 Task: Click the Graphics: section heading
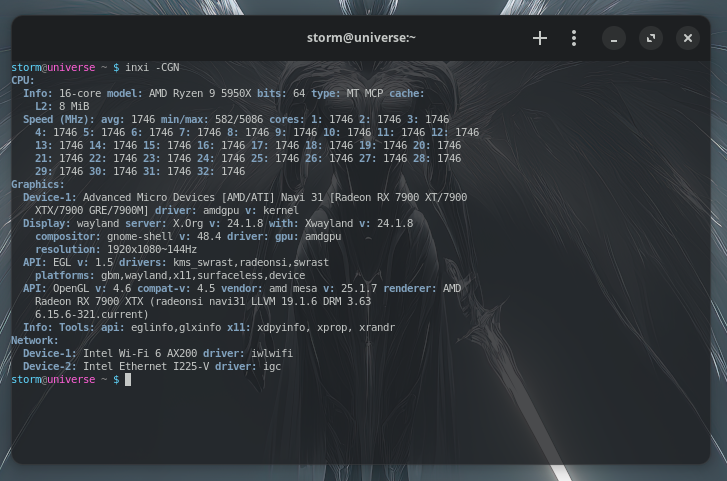pos(38,185)
